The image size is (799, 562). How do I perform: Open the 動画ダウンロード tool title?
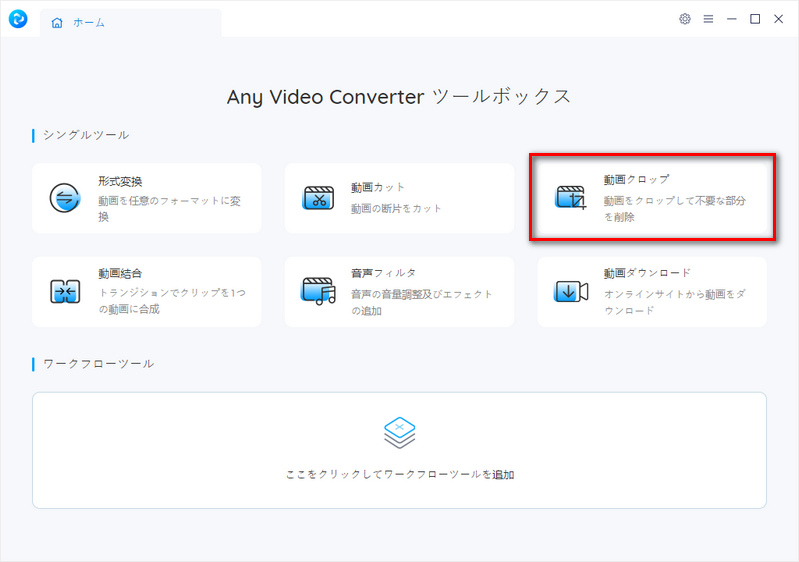pos(647,273)
